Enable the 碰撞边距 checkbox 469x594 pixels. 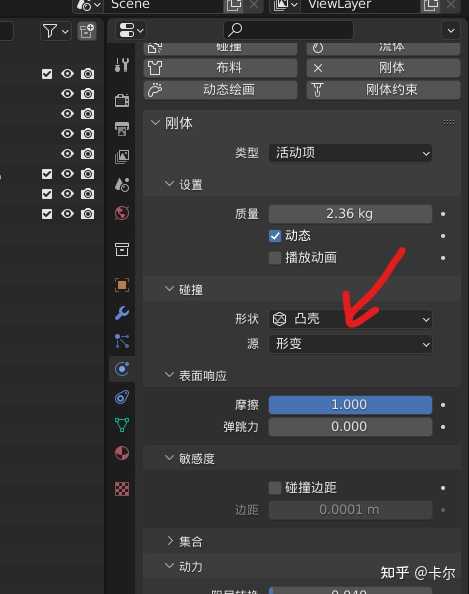point(275,488)
